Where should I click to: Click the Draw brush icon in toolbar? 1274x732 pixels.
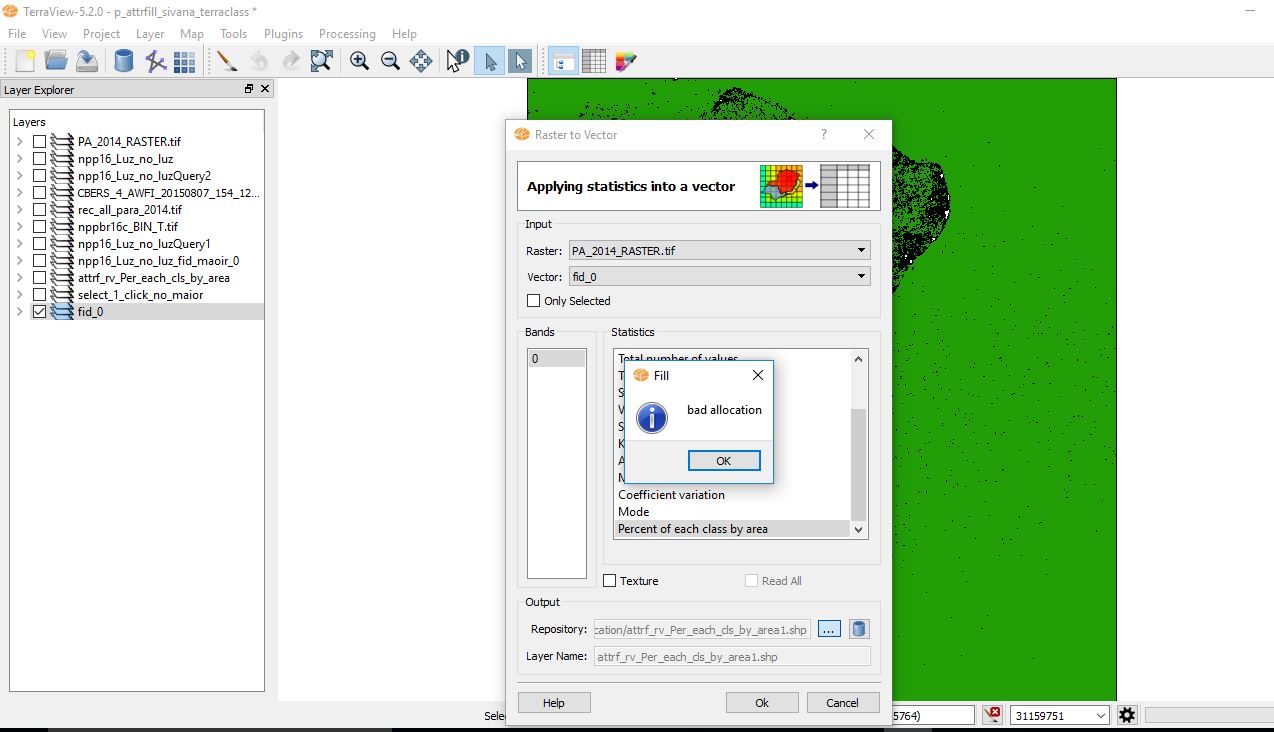(x=226, y=61)
